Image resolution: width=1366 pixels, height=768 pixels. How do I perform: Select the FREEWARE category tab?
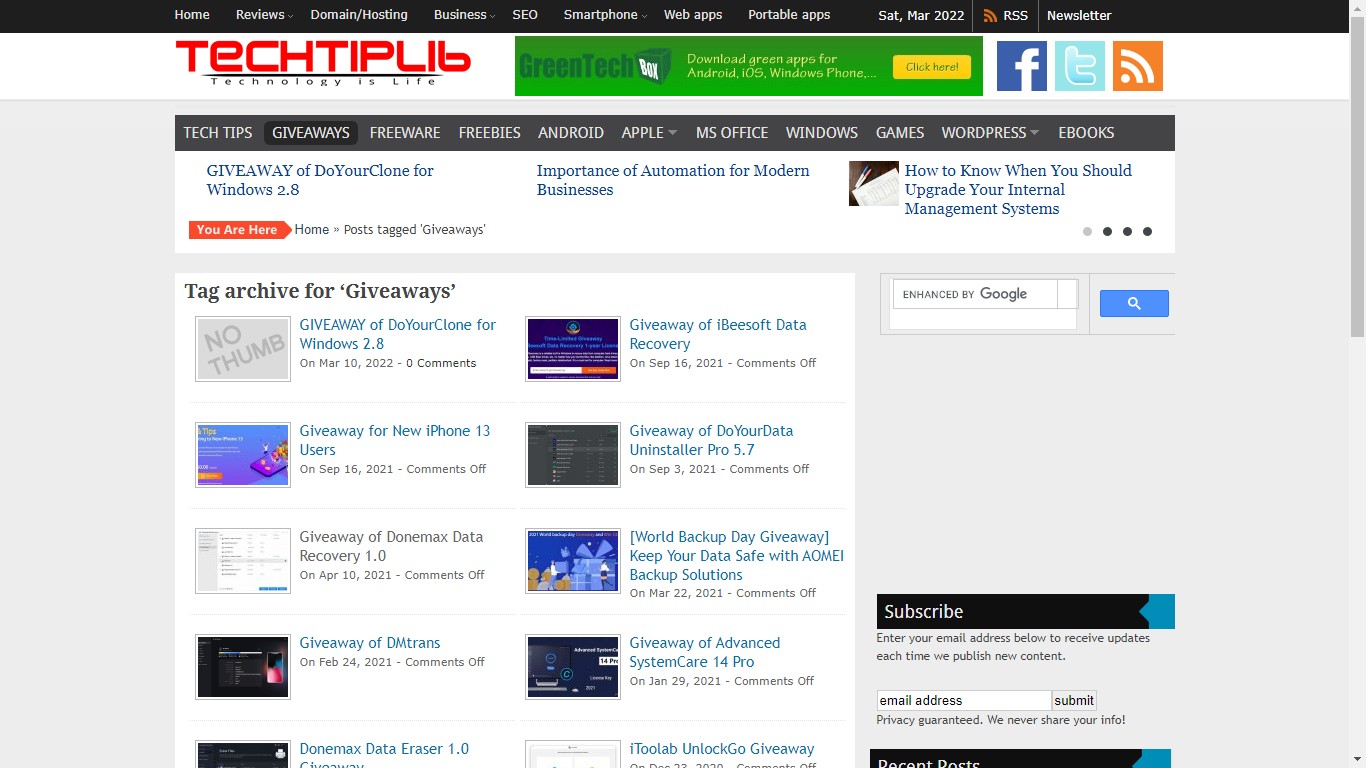pyautogui.click(x=405, y=132)
